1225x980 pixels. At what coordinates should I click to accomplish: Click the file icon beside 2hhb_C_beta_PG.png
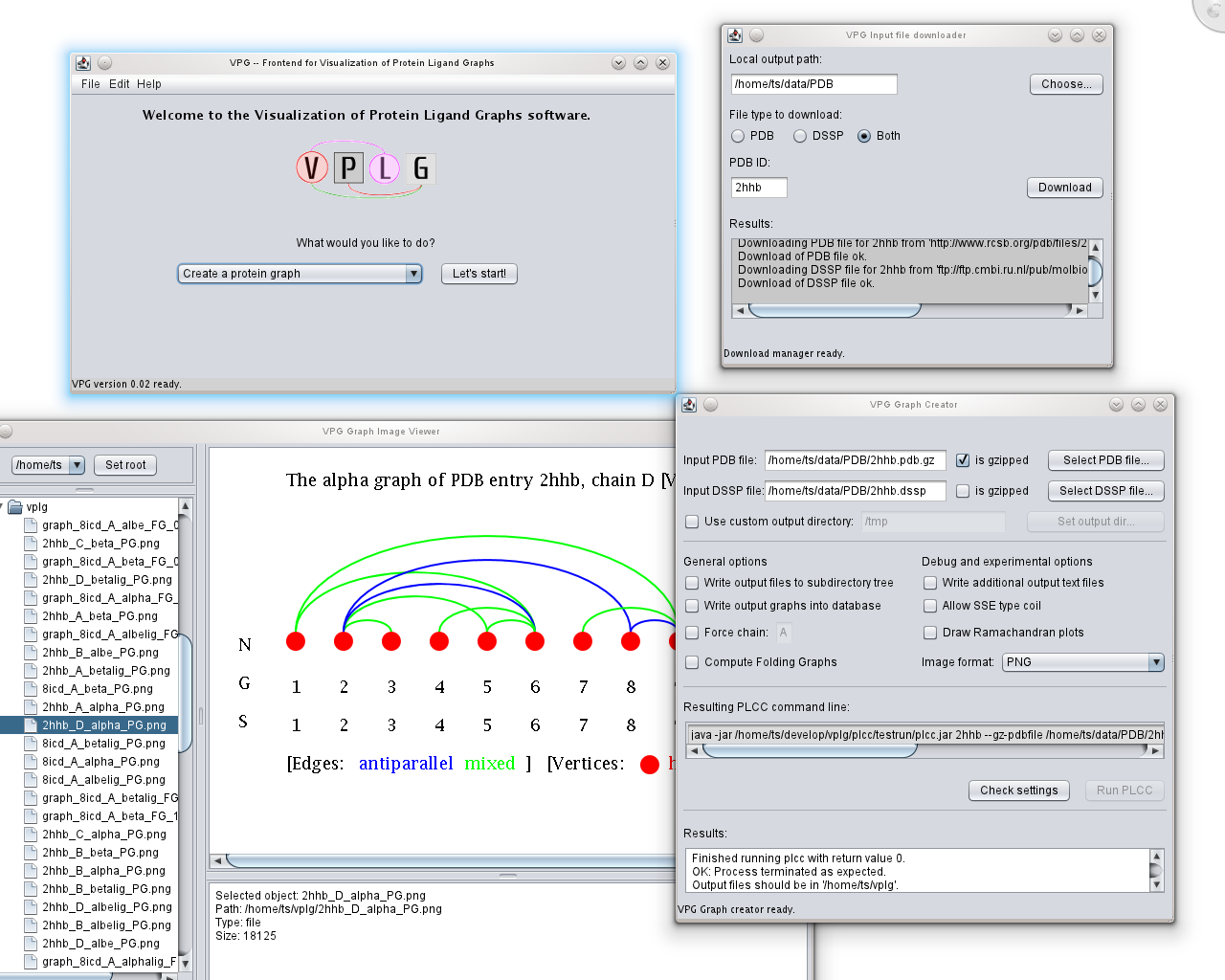pos(31,544)
